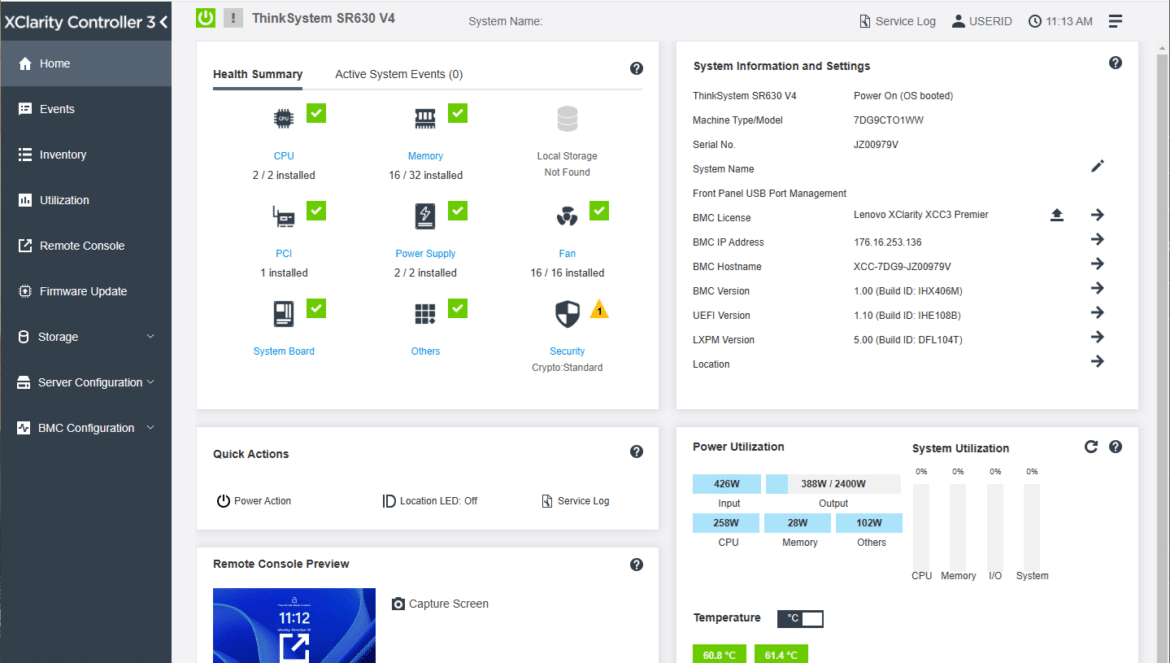This screenshot has width=1170, height=663.
Task: Open Inventory page in sidebar
Action: (86, 154)
